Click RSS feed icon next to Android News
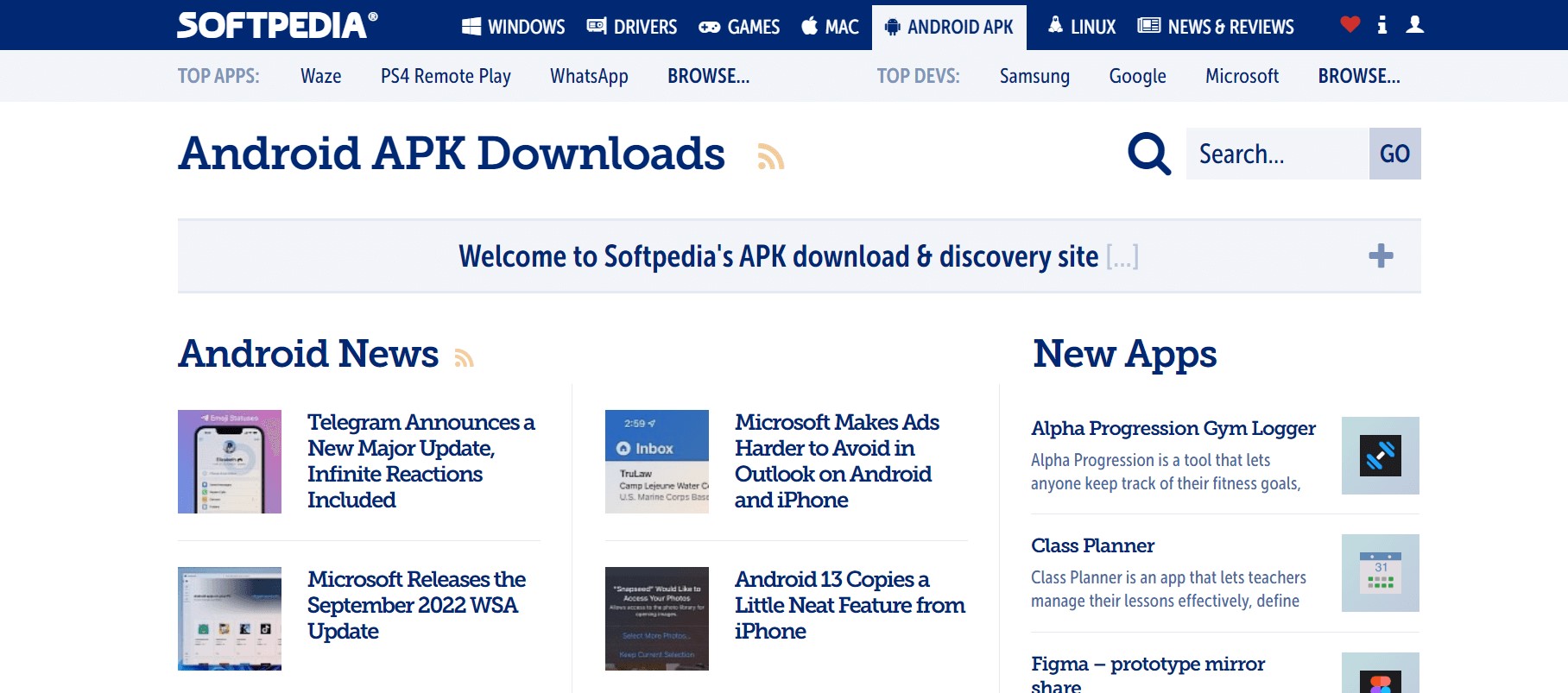The width and height of the screenshot is (1568, 693). pos(465,357)
